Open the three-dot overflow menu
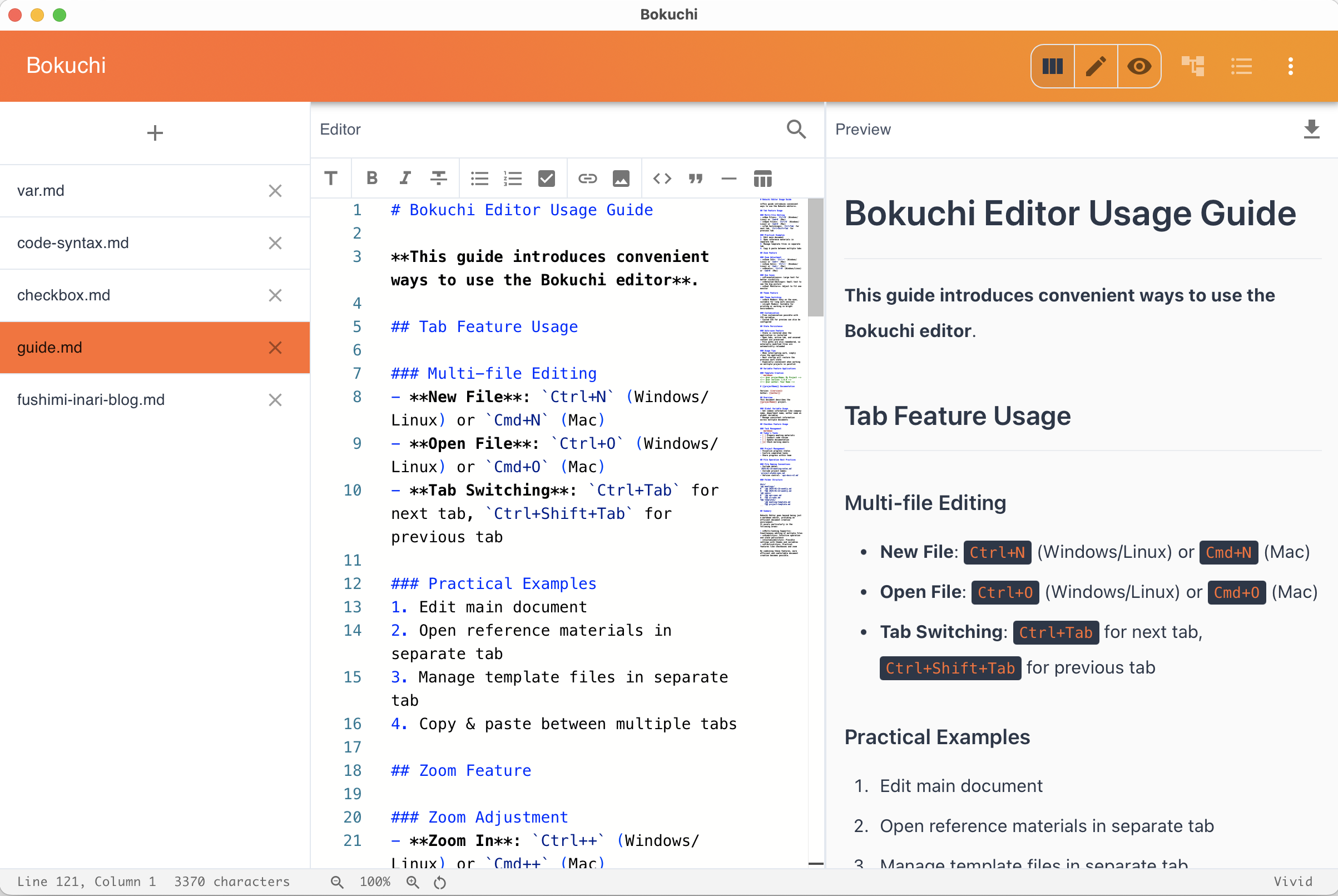 [1291, 66]
